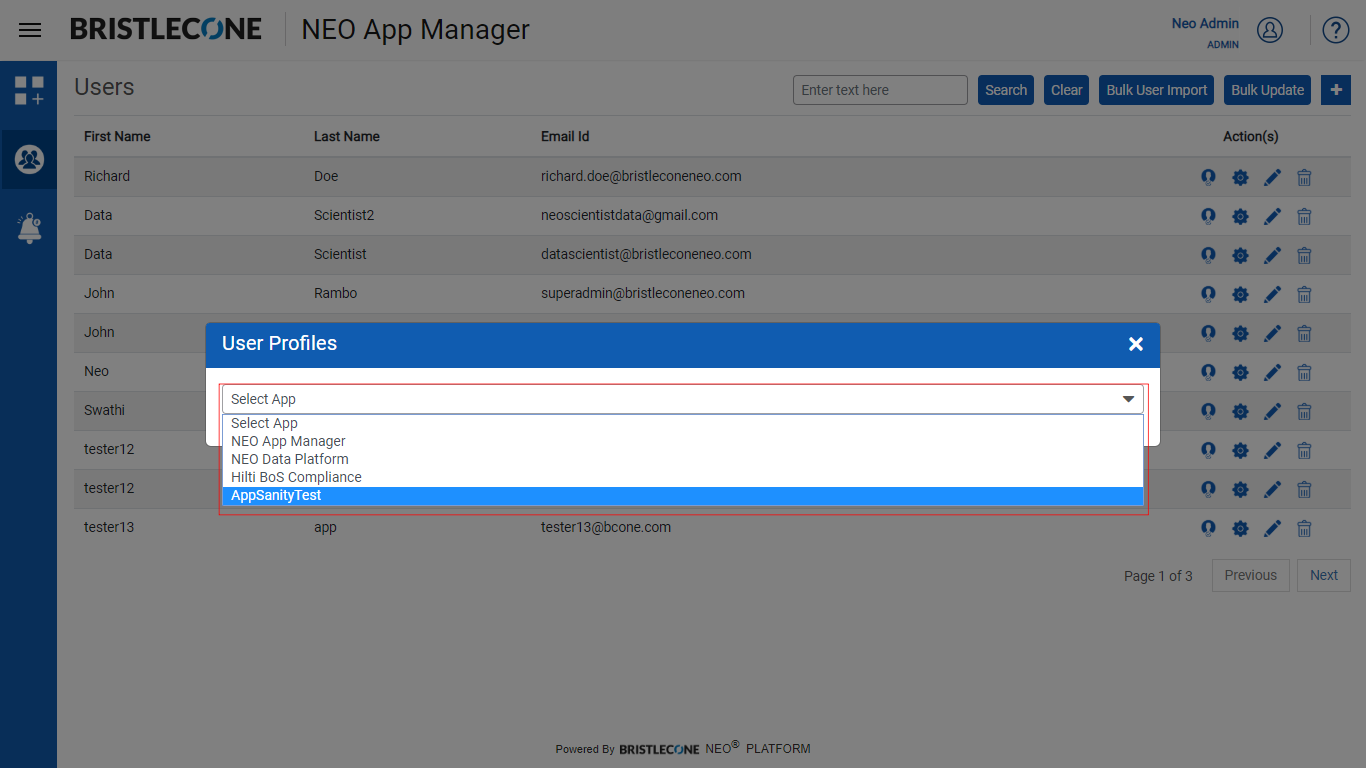Image resolution: width=1366 pixels, height=768 pixels.
Task: Click the Search button
Action: click(1006, 90)
